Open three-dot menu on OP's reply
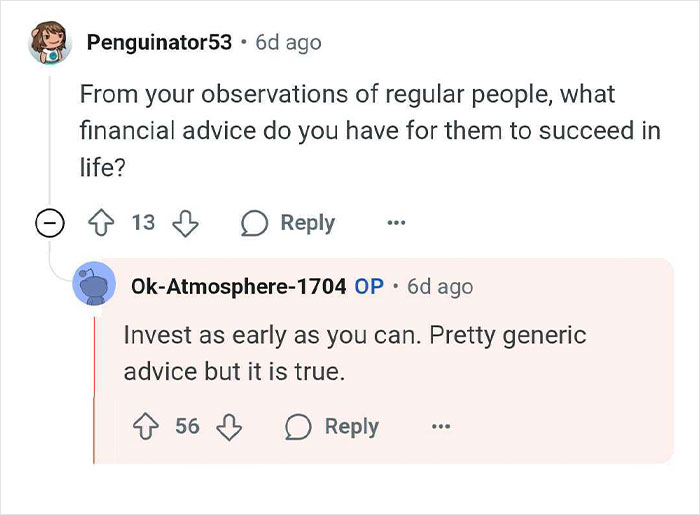 441,427
